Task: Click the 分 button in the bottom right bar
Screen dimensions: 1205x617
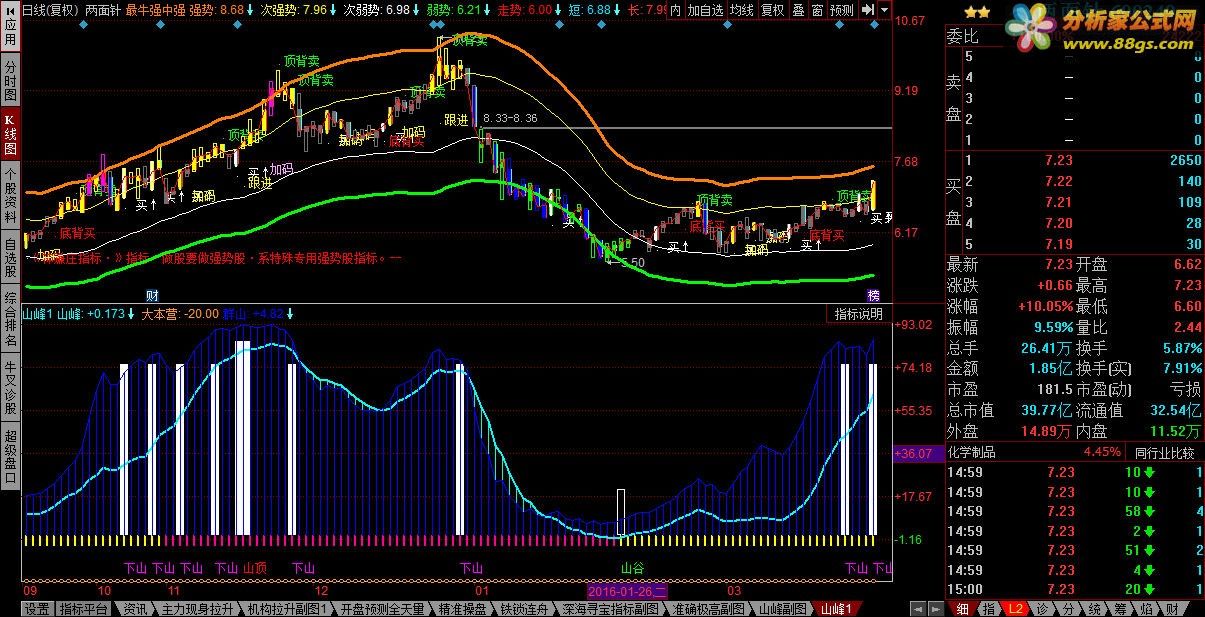Action: (x=1068, y=608)
